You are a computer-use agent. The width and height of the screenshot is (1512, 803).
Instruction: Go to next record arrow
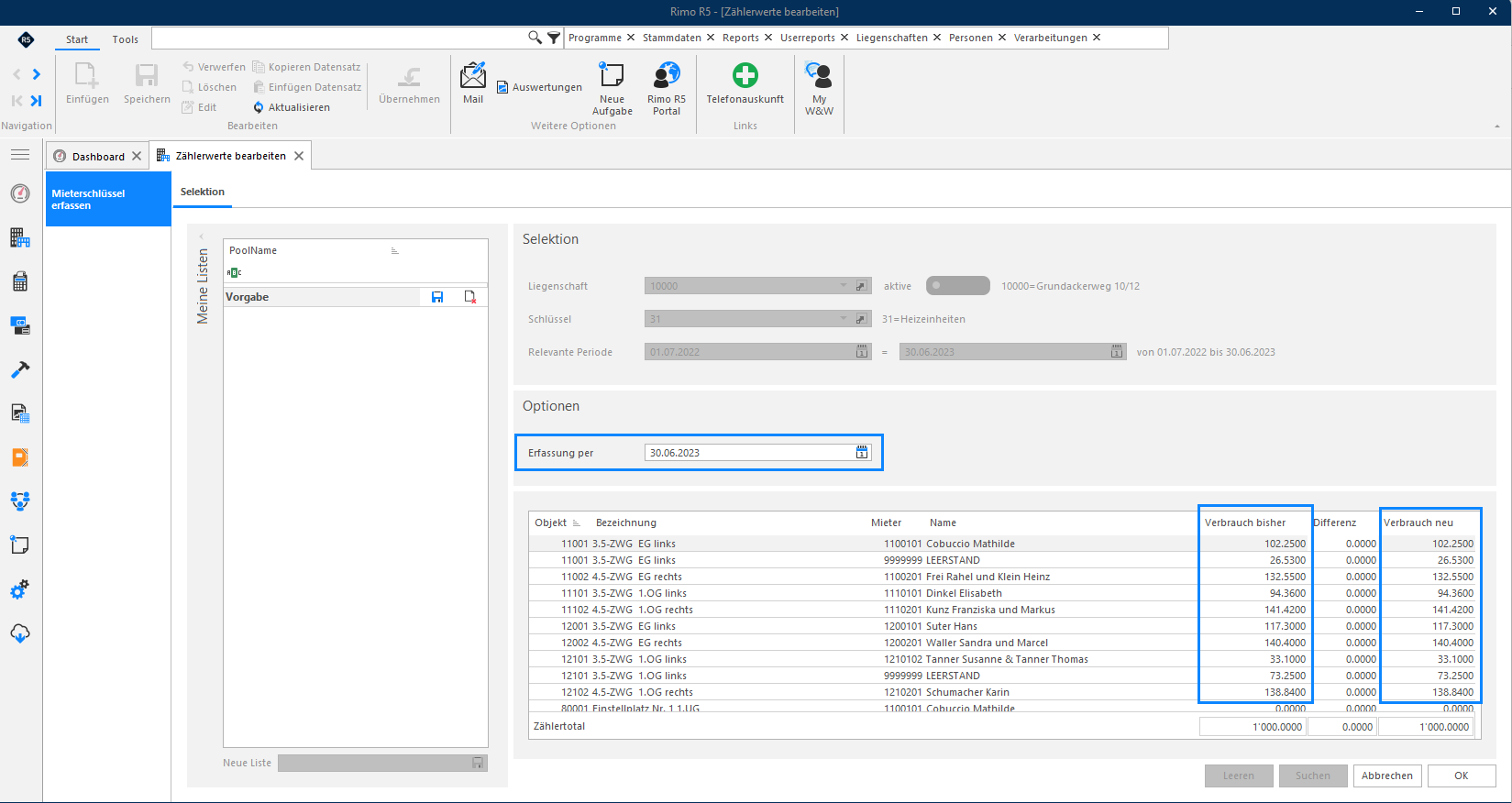point(37,74)
